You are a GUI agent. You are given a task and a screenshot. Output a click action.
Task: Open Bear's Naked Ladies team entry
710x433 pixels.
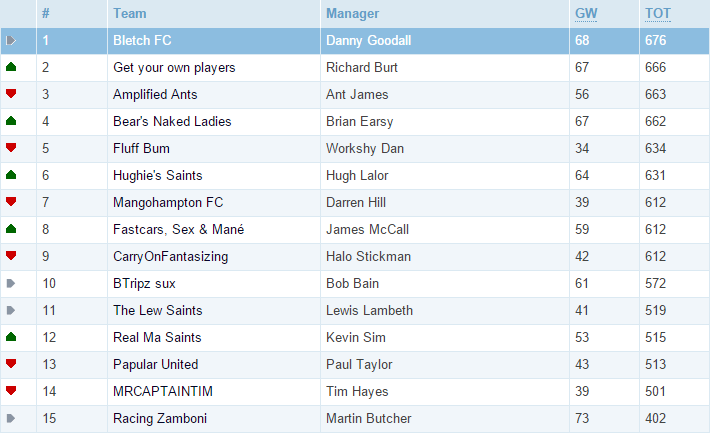tap(172, 121)
